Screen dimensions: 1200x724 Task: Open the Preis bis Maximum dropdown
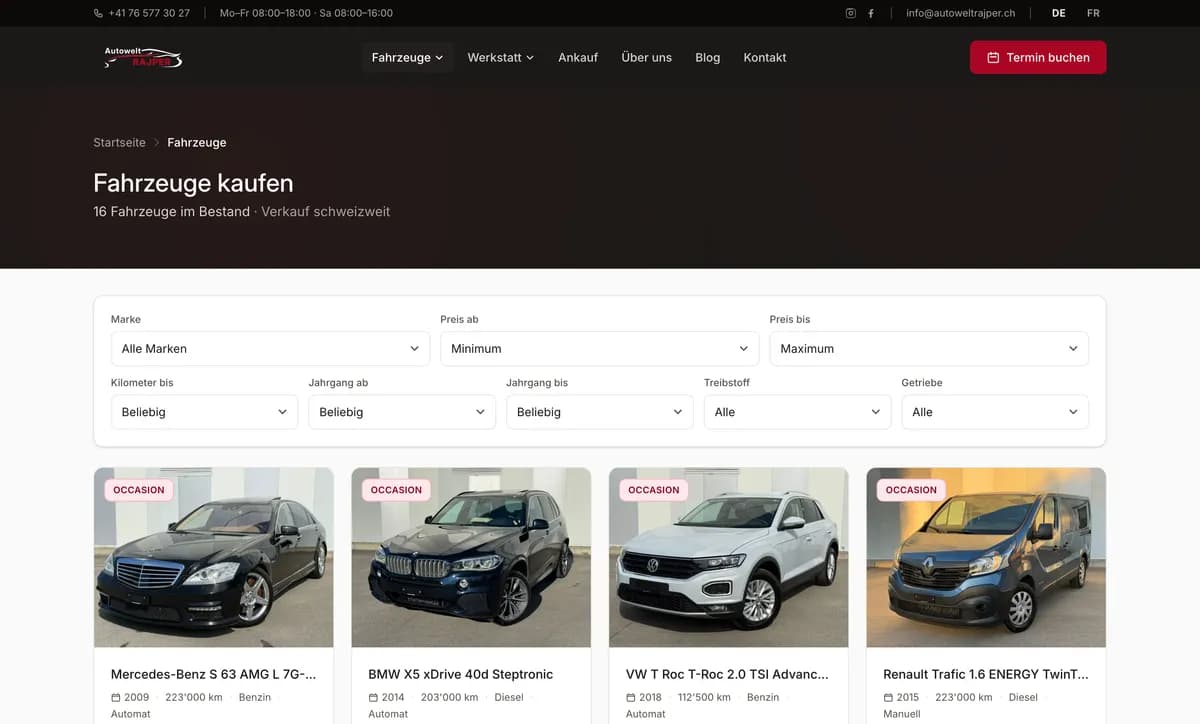[929, 349]
